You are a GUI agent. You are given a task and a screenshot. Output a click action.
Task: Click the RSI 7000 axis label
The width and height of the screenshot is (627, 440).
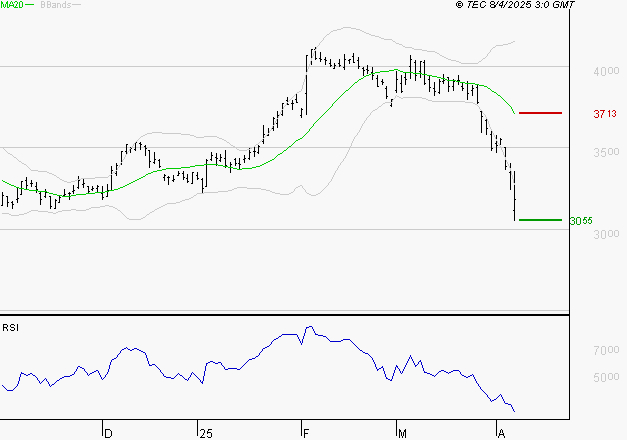(606, 350)
